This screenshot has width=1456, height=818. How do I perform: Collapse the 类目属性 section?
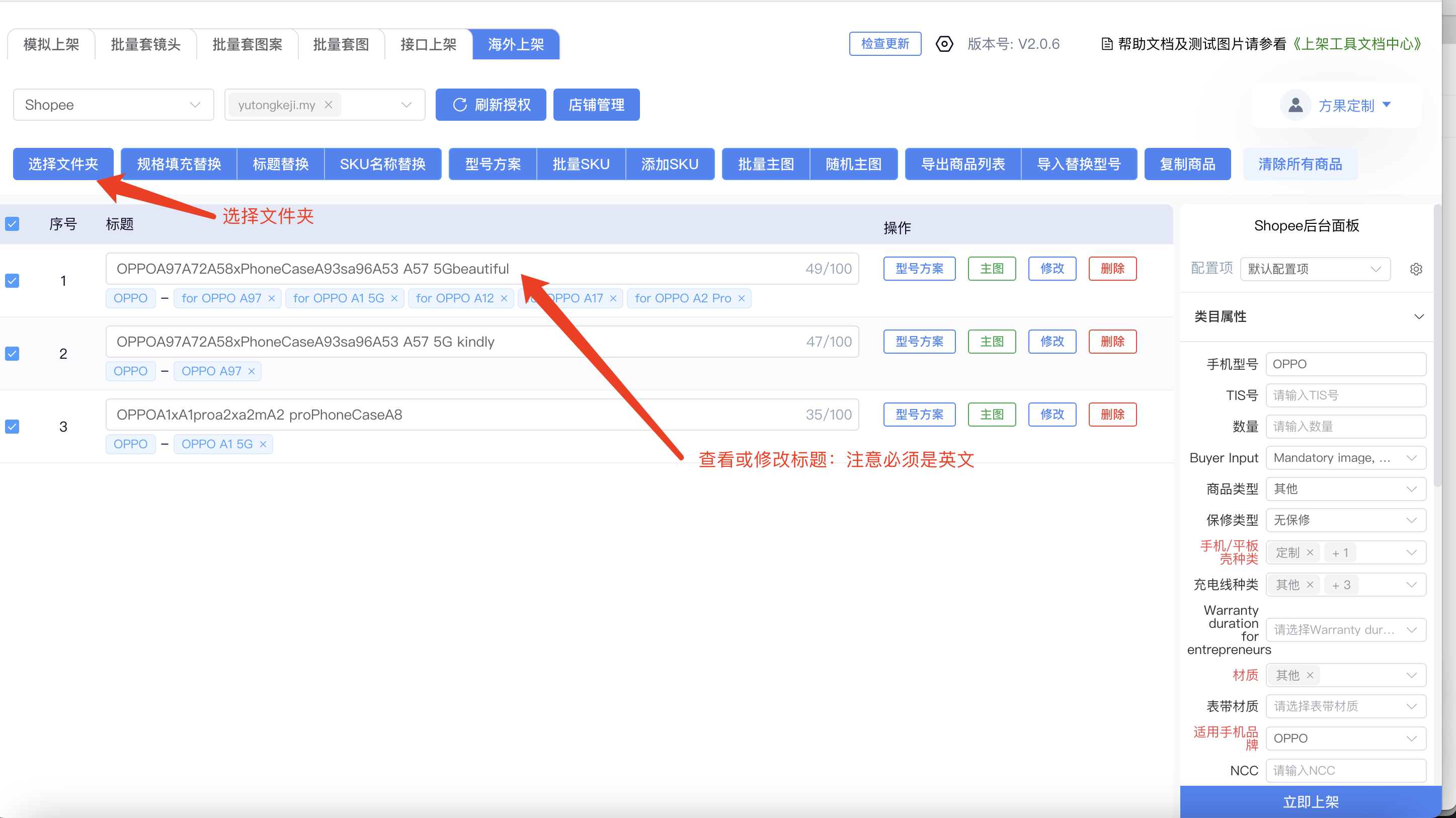tap(1418, 316)
